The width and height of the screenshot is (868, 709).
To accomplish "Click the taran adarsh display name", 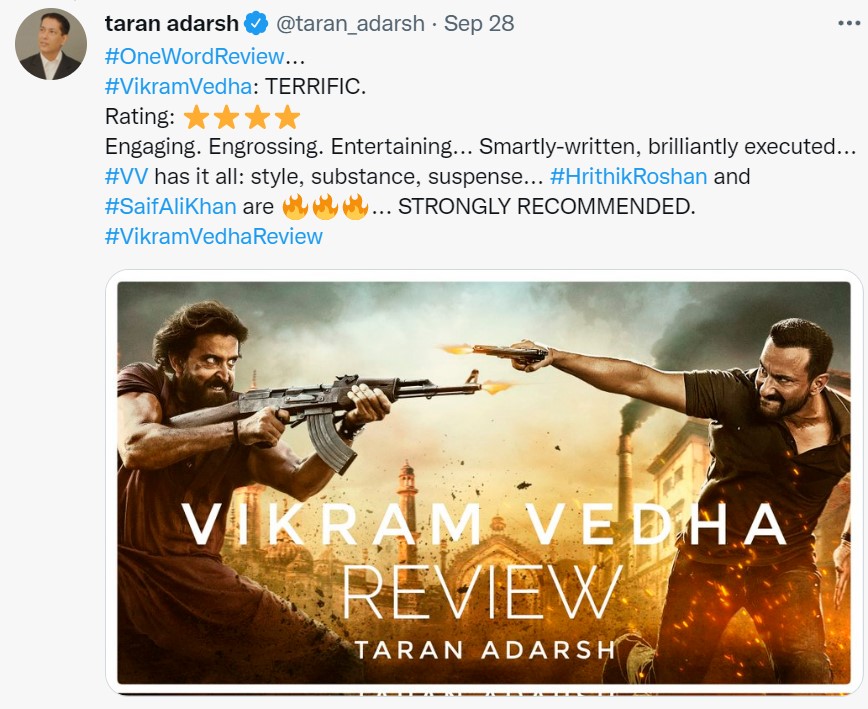I will [x=172, y=24].
